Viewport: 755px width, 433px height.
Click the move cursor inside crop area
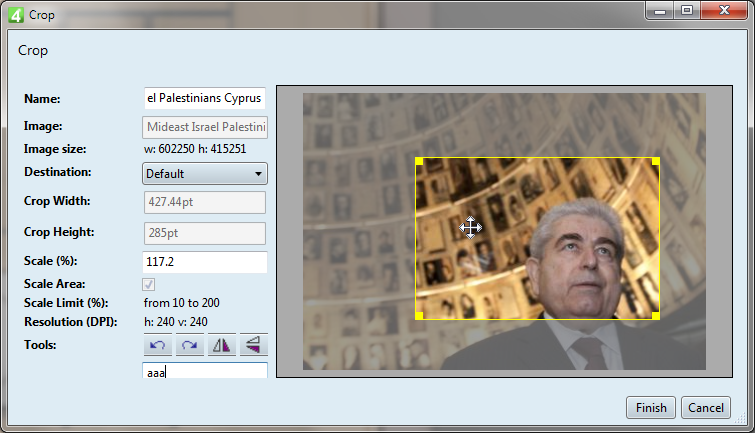click(x=470, y=227)
